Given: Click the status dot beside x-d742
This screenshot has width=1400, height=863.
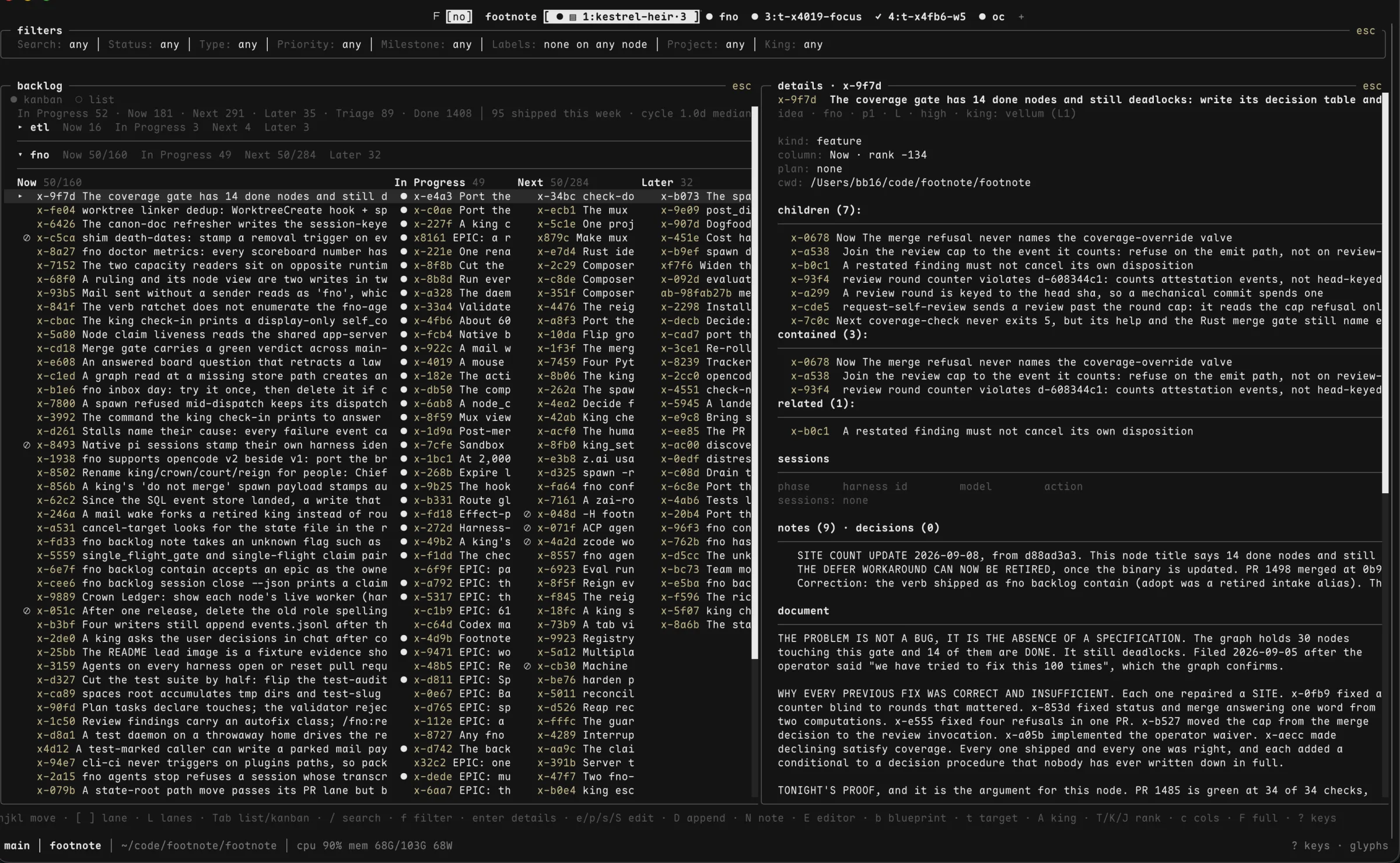Looking at the screenshot, I should [x=404, y=749].
